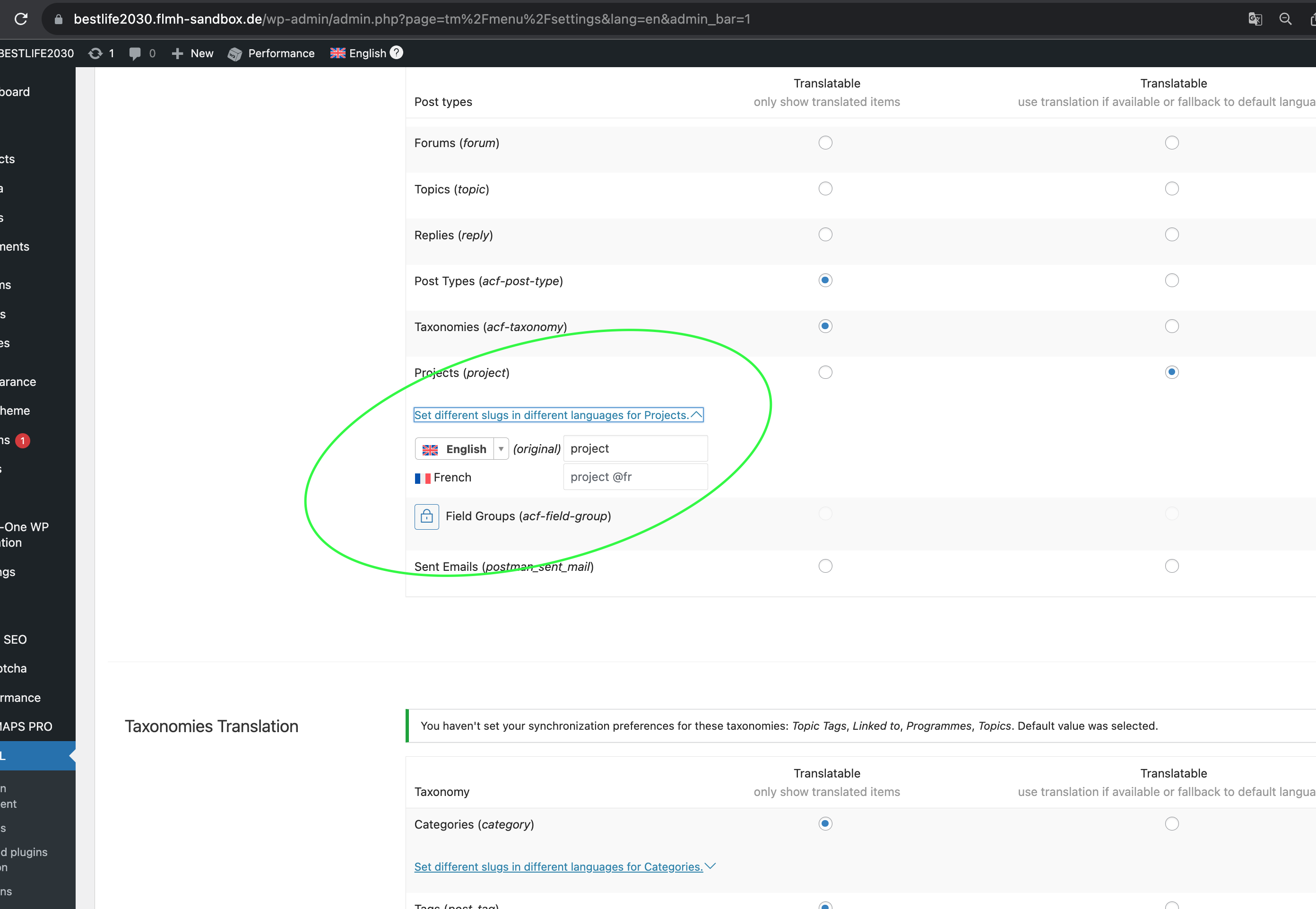Expand different slugs section for Categories
This screenshot has height=909, width=1316.
(x=564, y=866)
